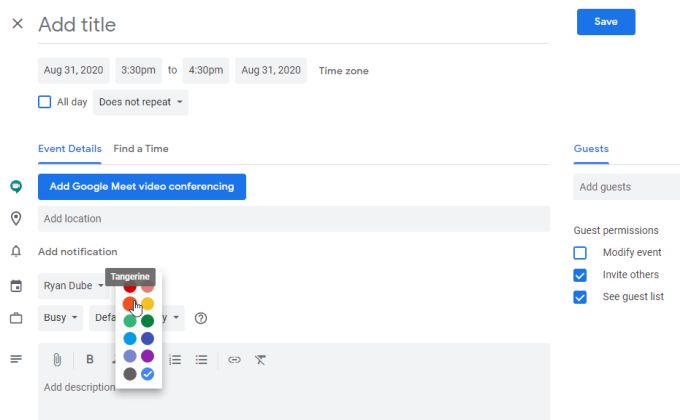This screenshot has width=680, height=420.
Task: Insert a bulleted list
Action: pos(201,360)
